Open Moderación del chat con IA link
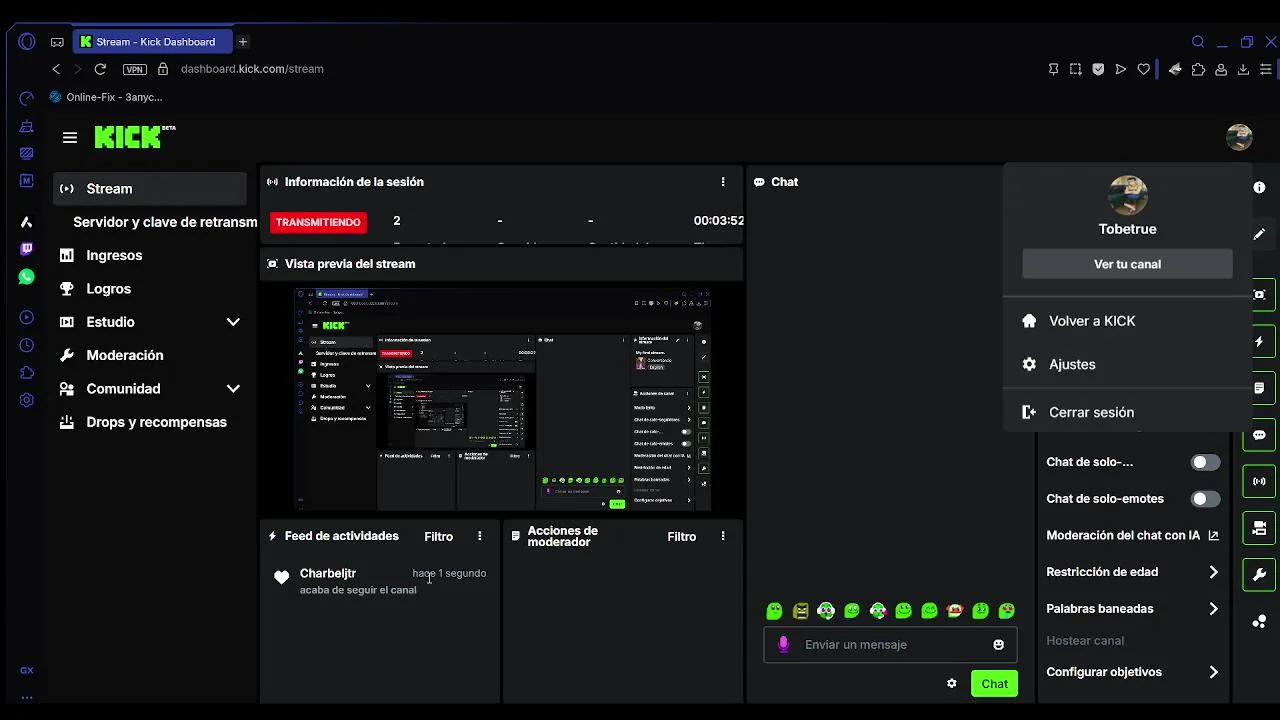The image size is (1280, 720). 1132,535
